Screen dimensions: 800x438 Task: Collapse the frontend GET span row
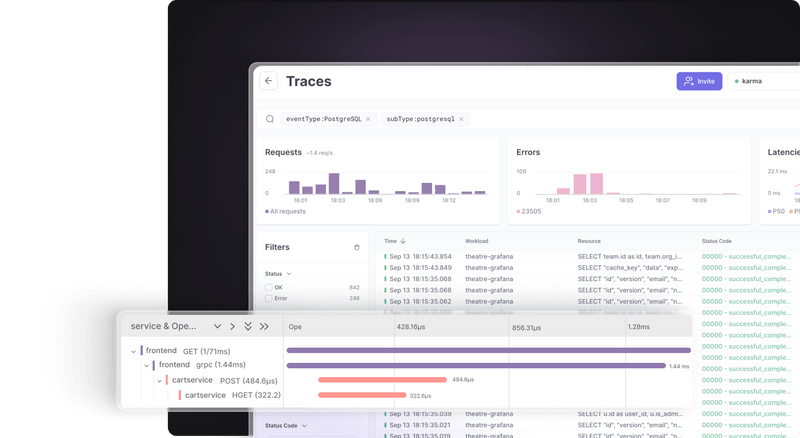point(134,351)
